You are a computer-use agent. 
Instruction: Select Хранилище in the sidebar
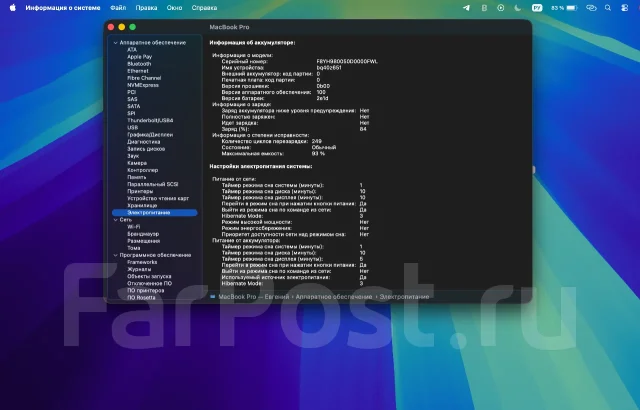pos(142,205)
